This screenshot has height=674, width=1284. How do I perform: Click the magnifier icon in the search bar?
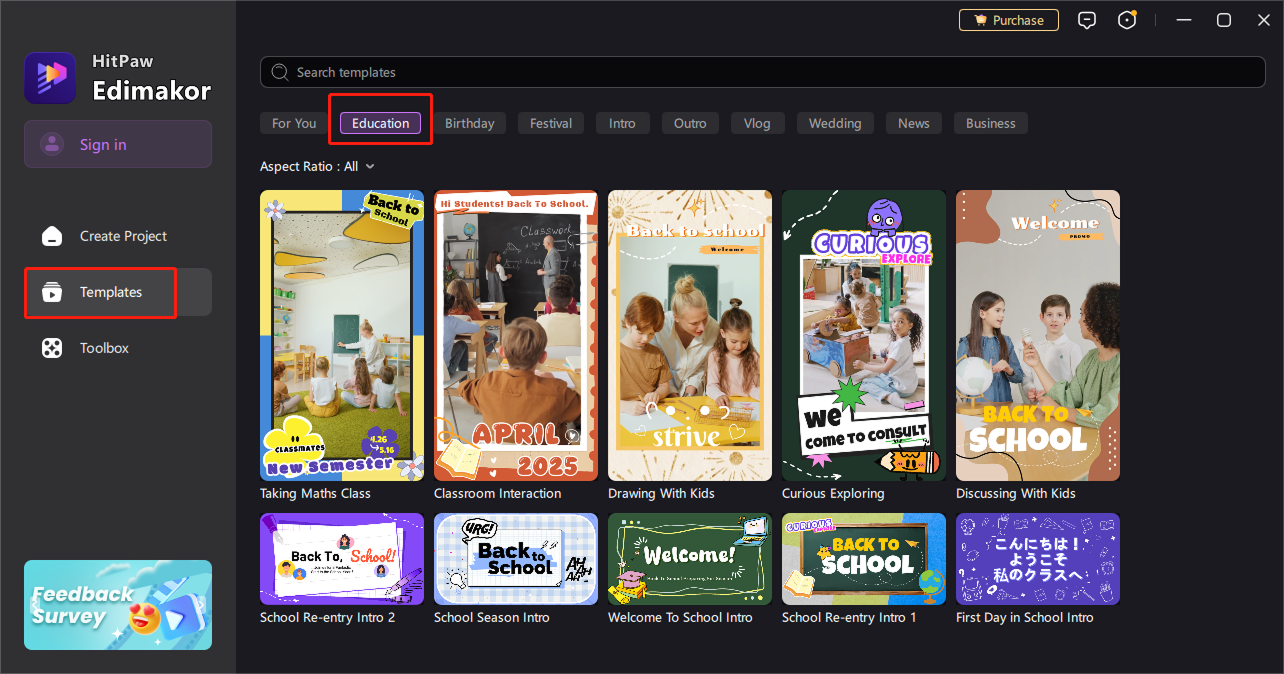tap(280, 71)
